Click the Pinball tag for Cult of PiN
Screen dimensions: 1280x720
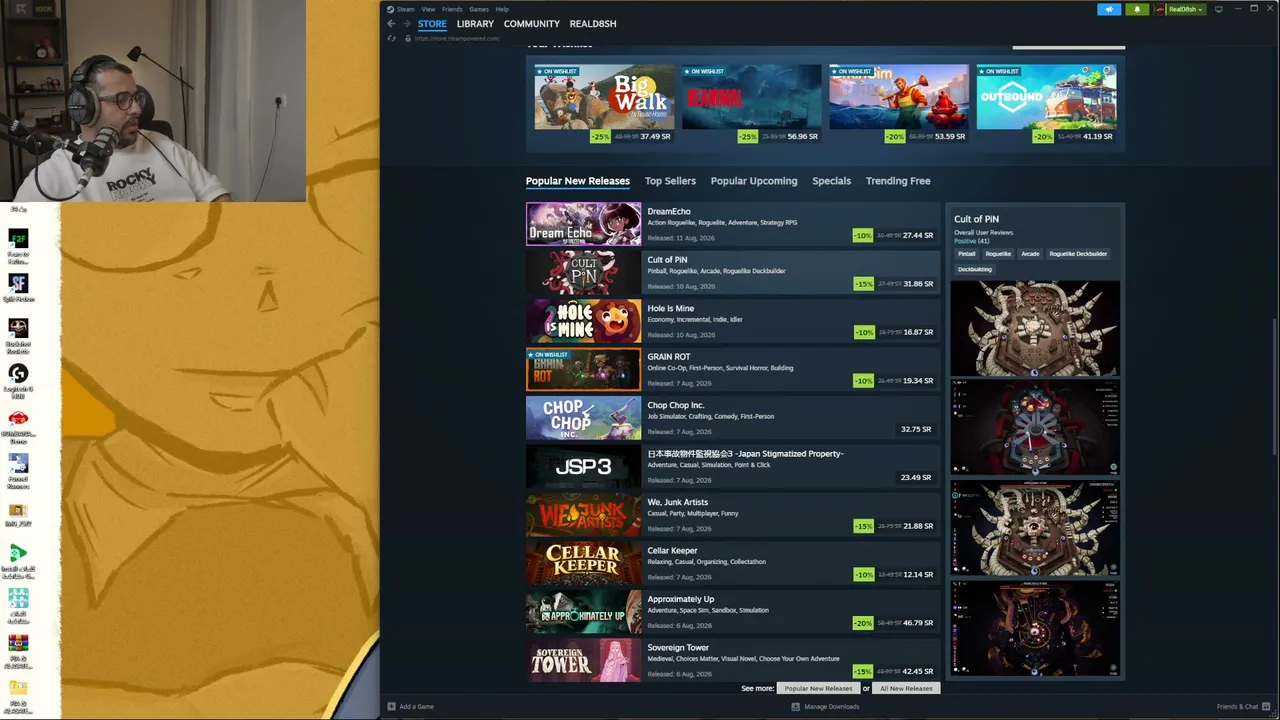click(967, 254)
